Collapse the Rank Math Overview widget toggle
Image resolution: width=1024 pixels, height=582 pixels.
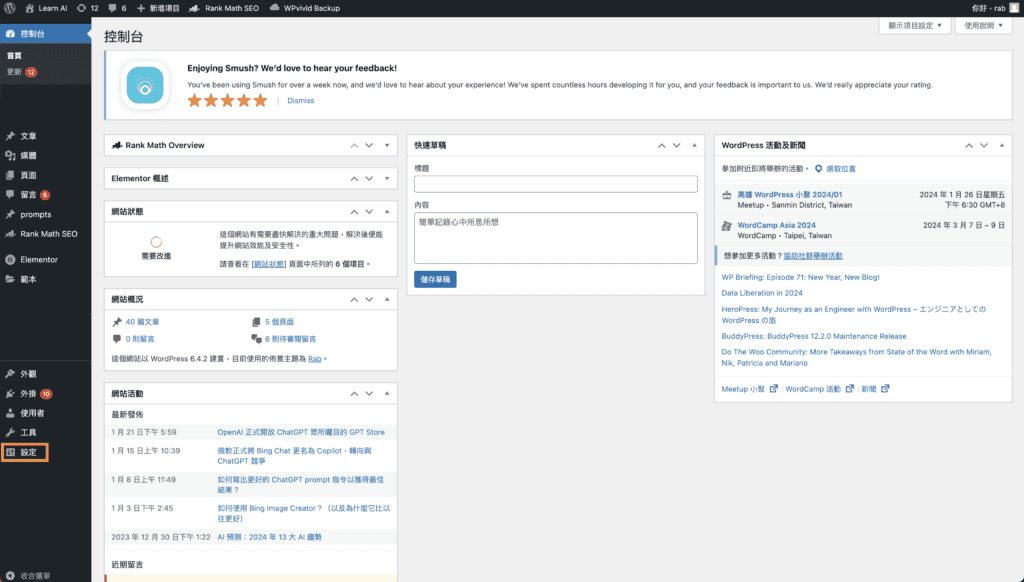pyautogui.click(x=387, y=146)
